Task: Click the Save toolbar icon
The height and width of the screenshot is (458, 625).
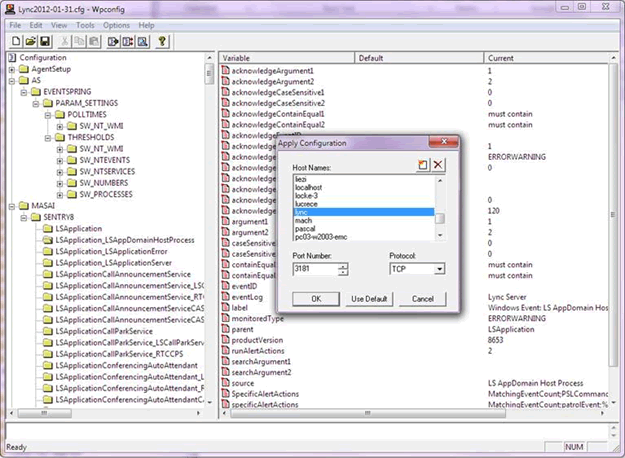Action: [x=45, y=41]
